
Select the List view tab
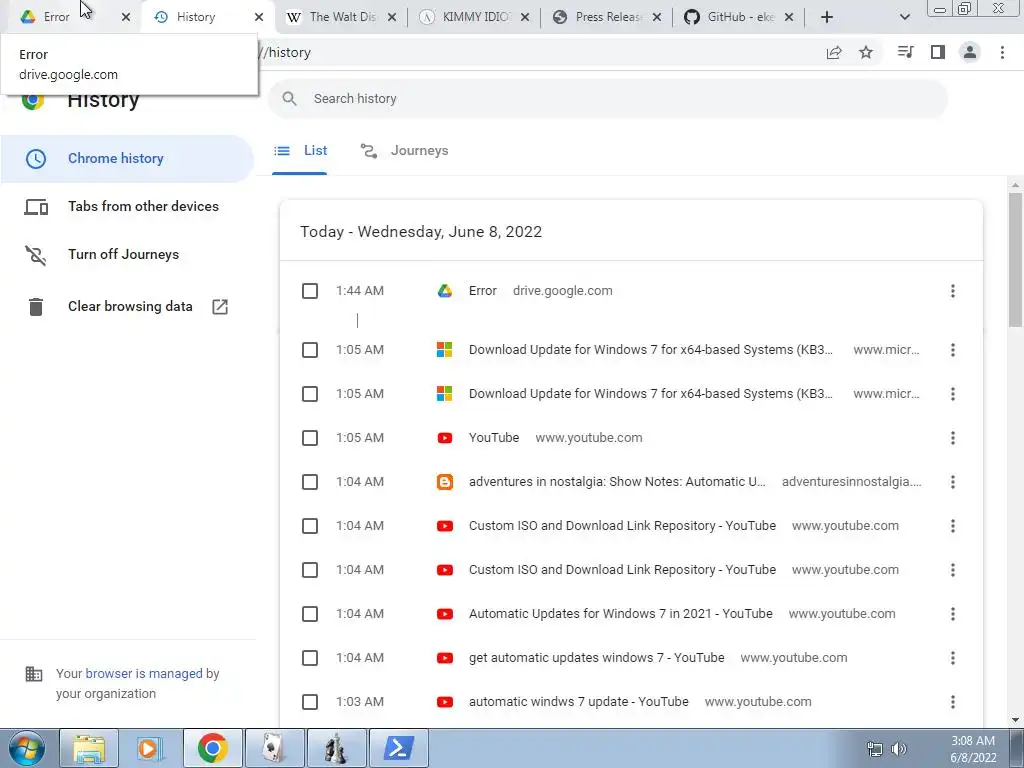point(300,151)
